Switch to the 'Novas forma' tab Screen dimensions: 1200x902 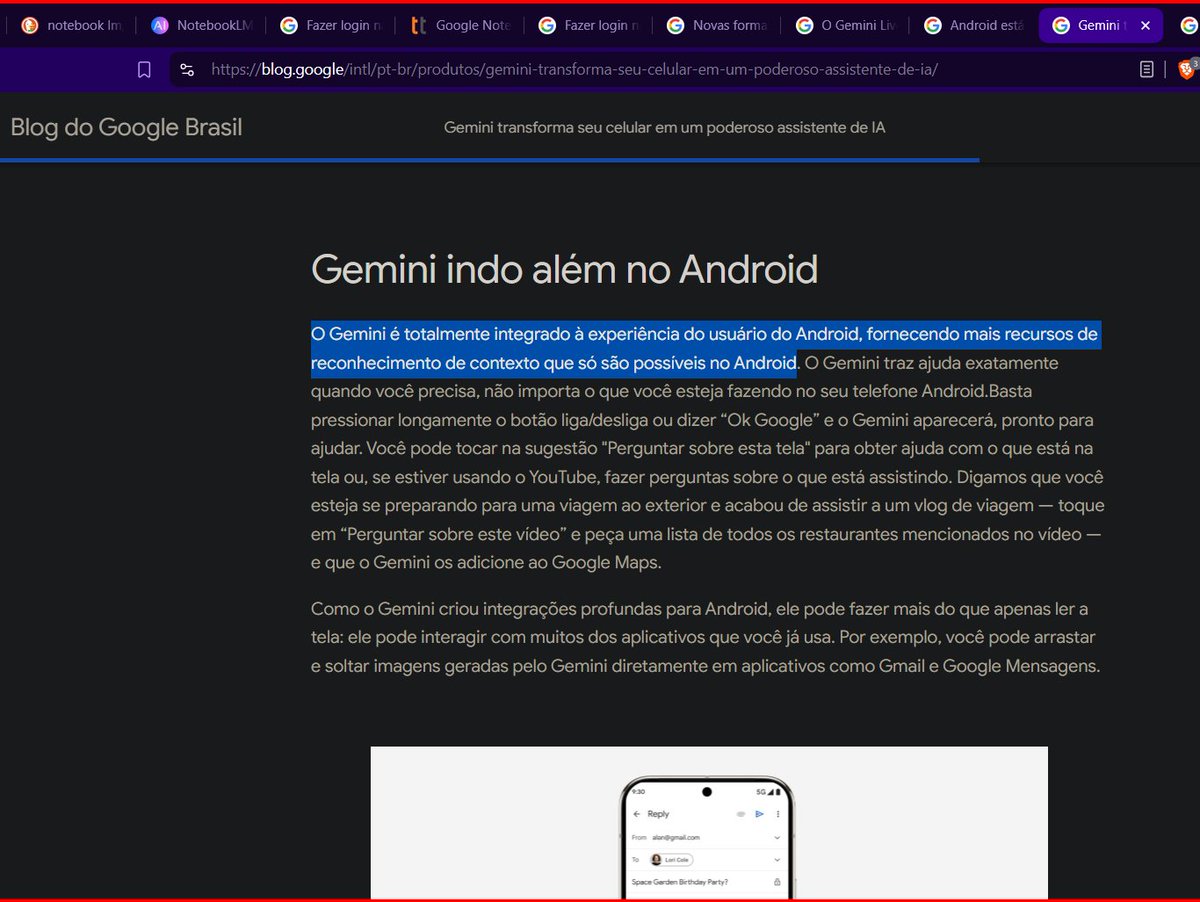(716, 26)
